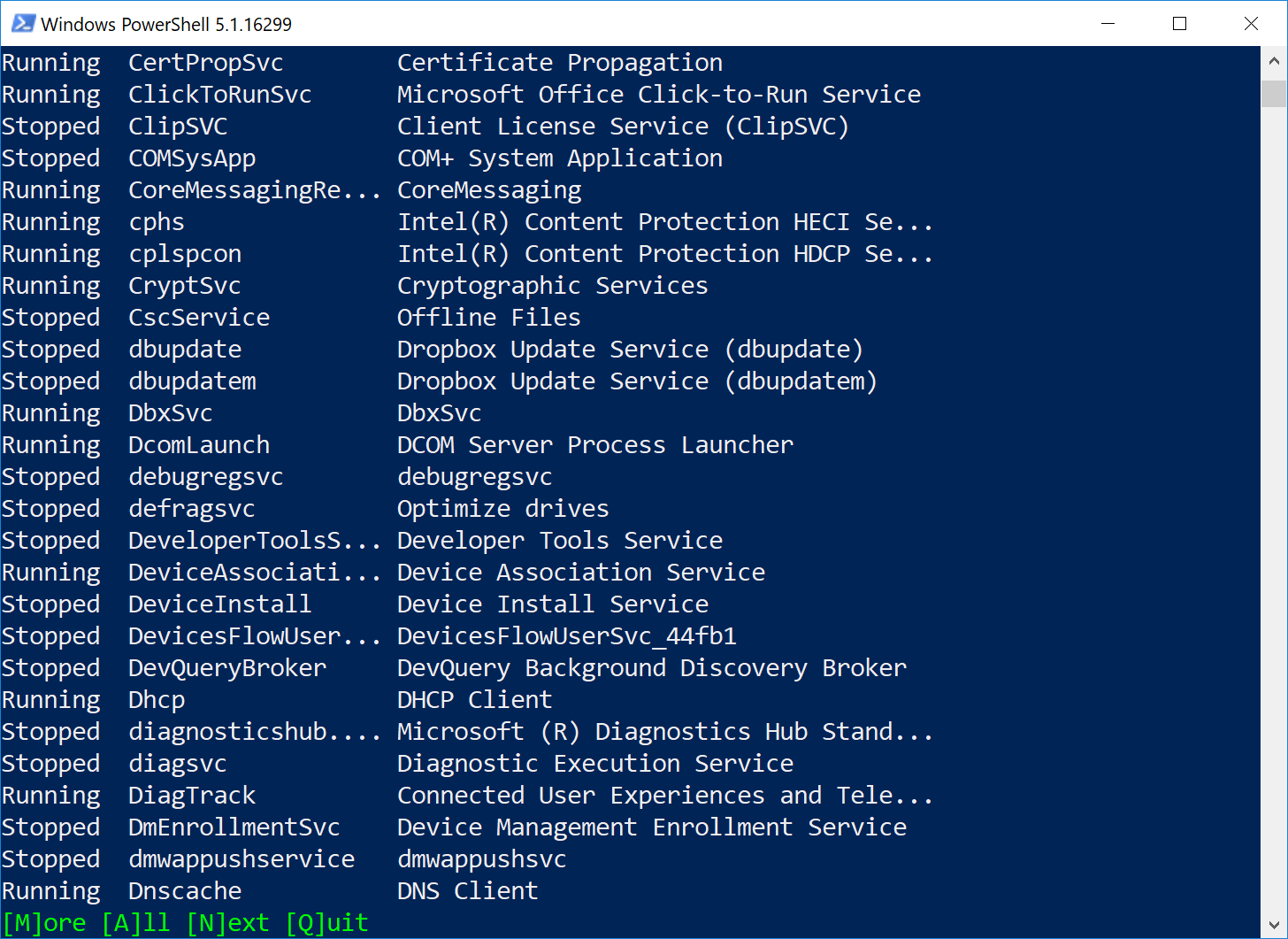Click 'Dropbox Update Service (dbupdatem)' text
Viewport: 1288px width, 939px height.
tap(638, 381)
